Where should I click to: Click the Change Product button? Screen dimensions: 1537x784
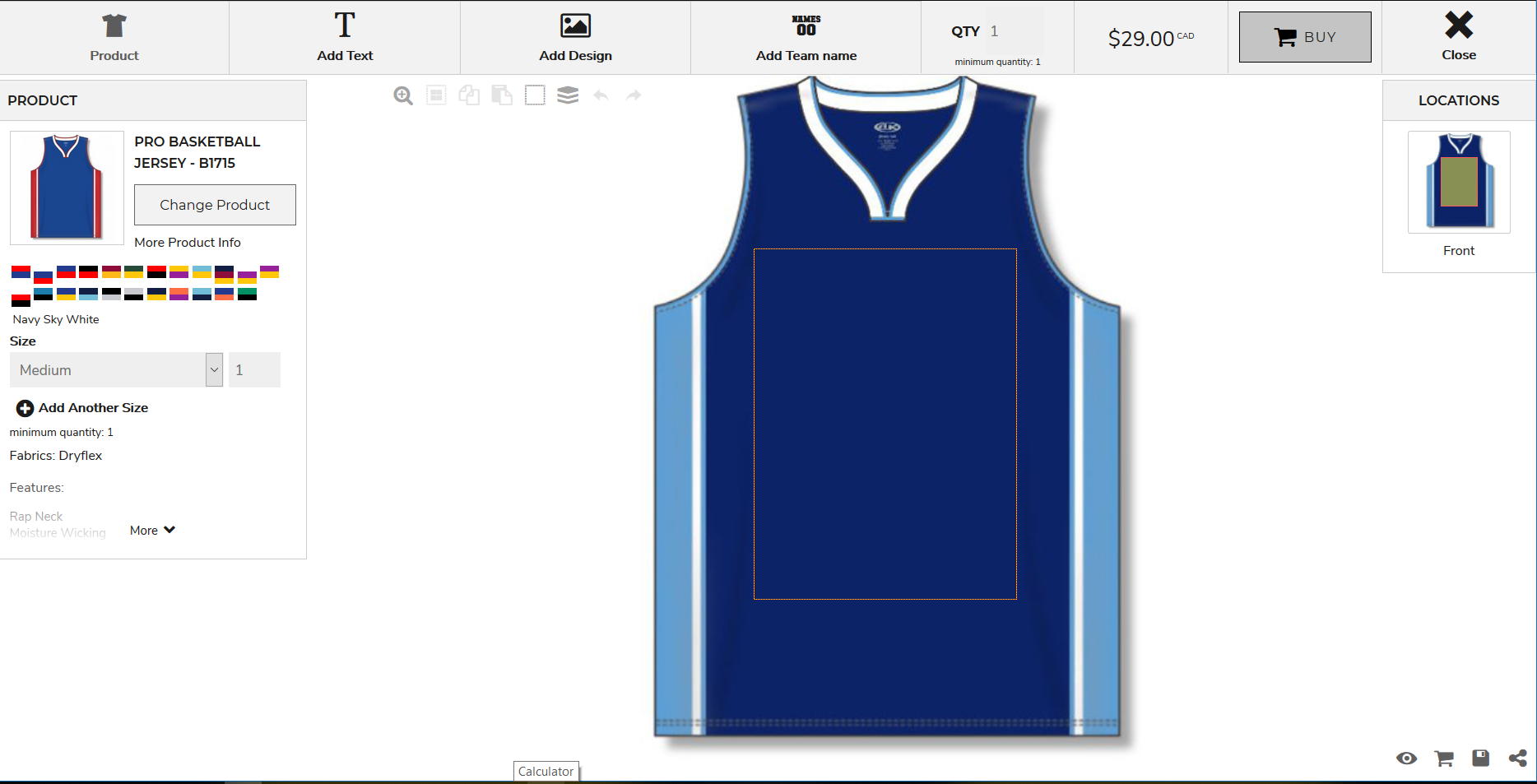pos(215,205)
